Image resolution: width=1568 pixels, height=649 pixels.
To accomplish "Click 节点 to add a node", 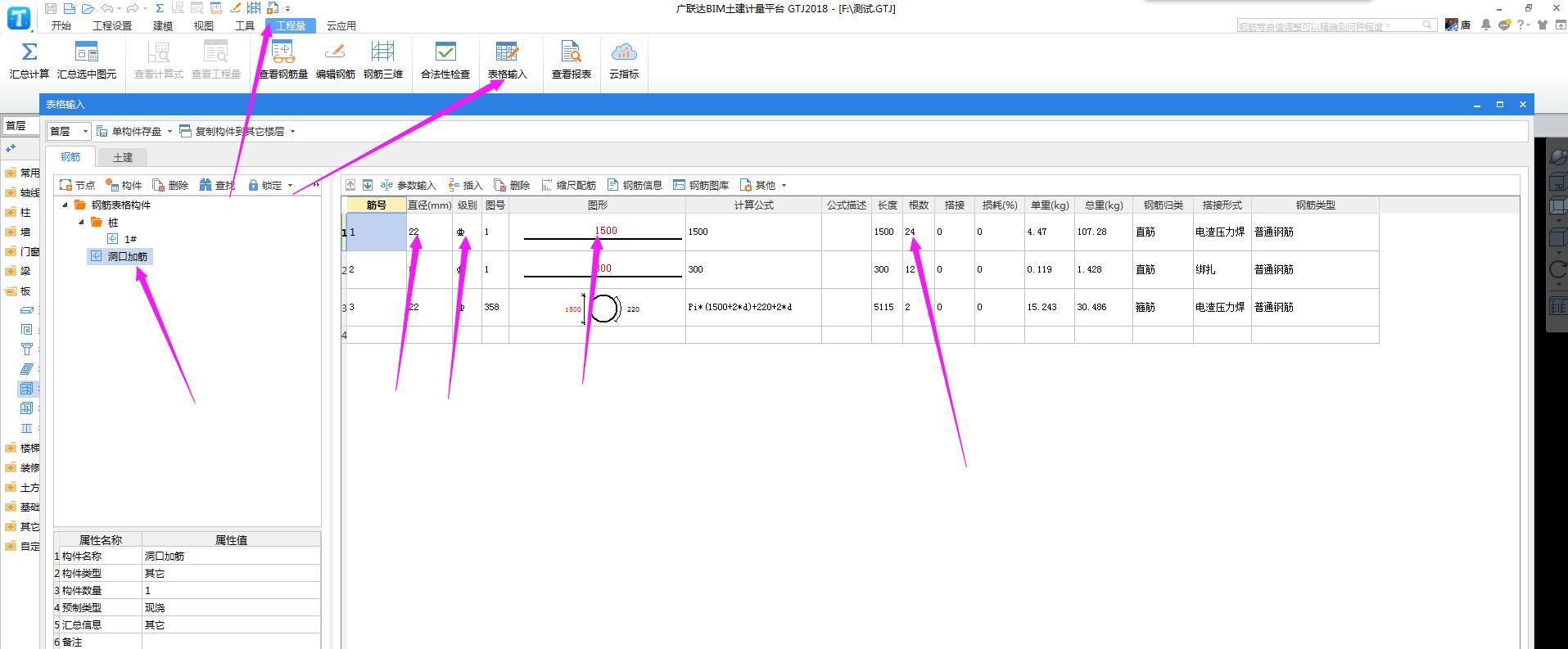I will click(x=77, y=186).
